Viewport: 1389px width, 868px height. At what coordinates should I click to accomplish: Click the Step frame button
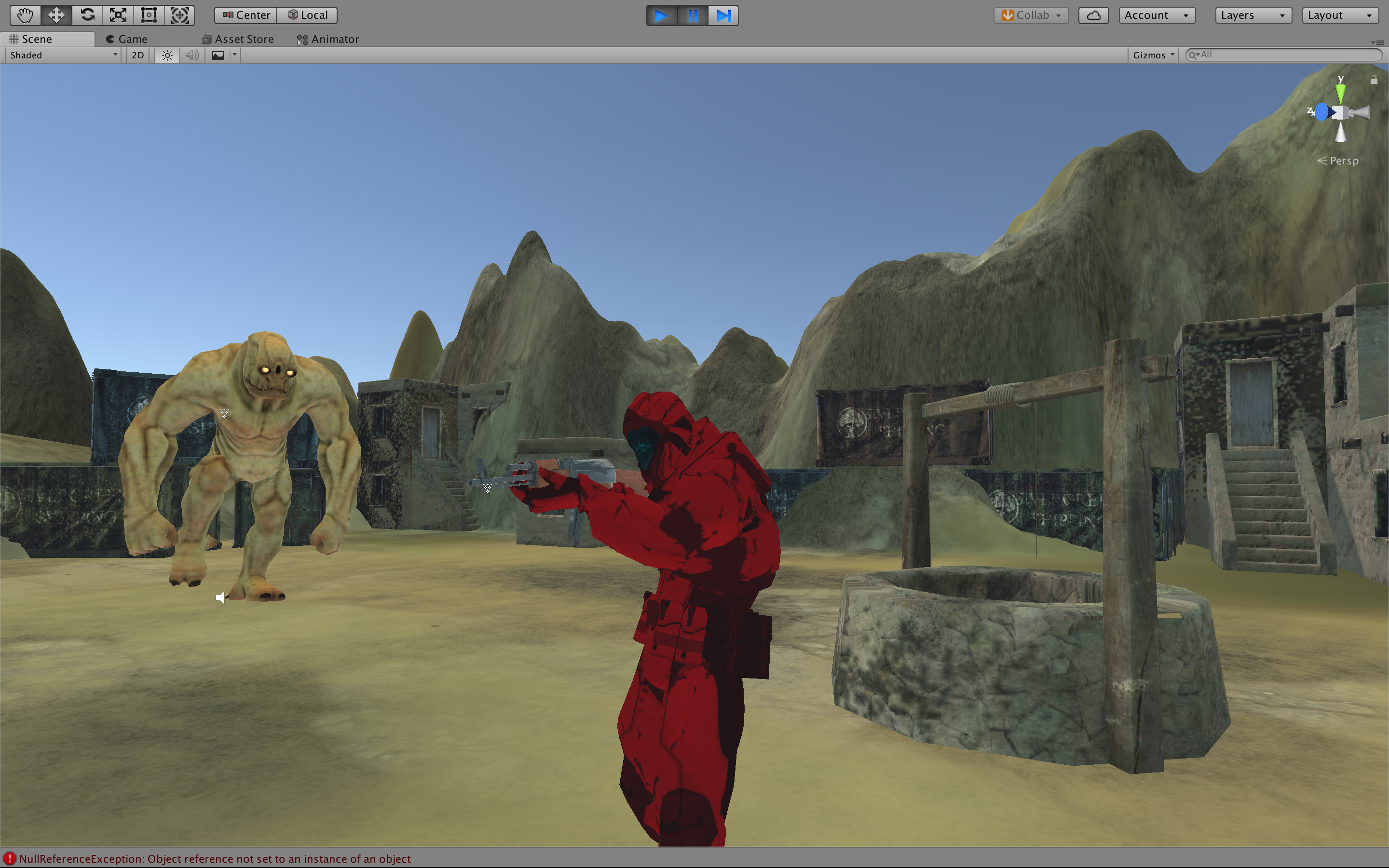[723, 15]
